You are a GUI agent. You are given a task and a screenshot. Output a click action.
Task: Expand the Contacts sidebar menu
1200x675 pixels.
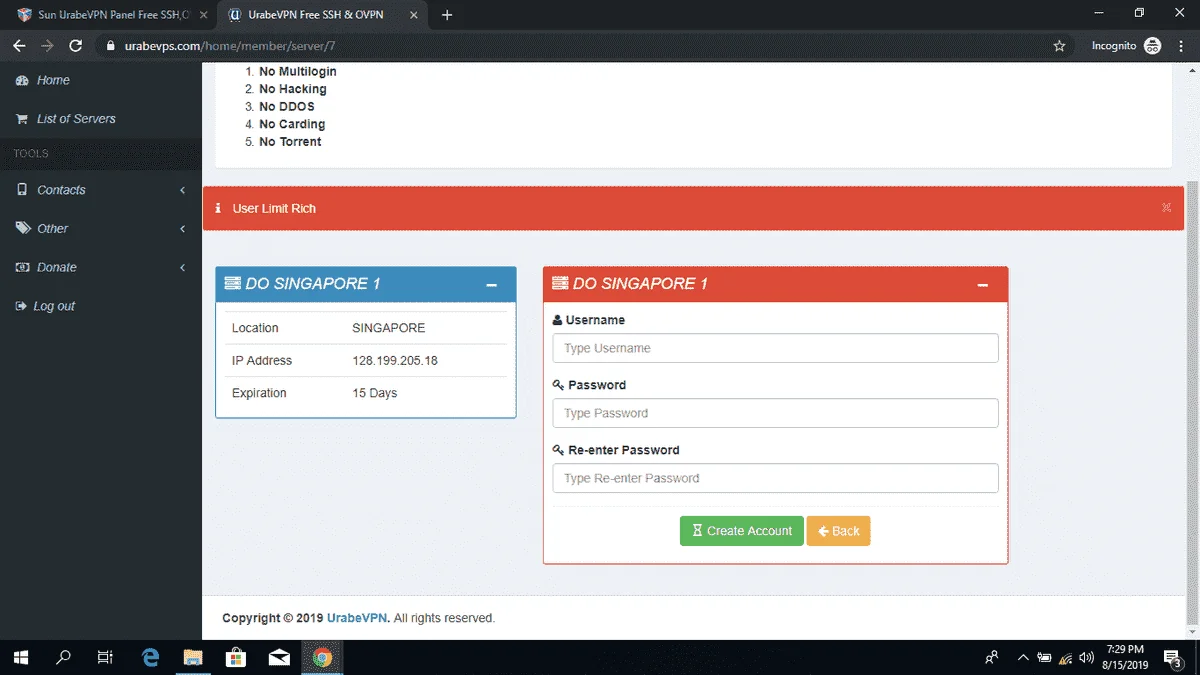pyautogui.click(x=100, y=190)
